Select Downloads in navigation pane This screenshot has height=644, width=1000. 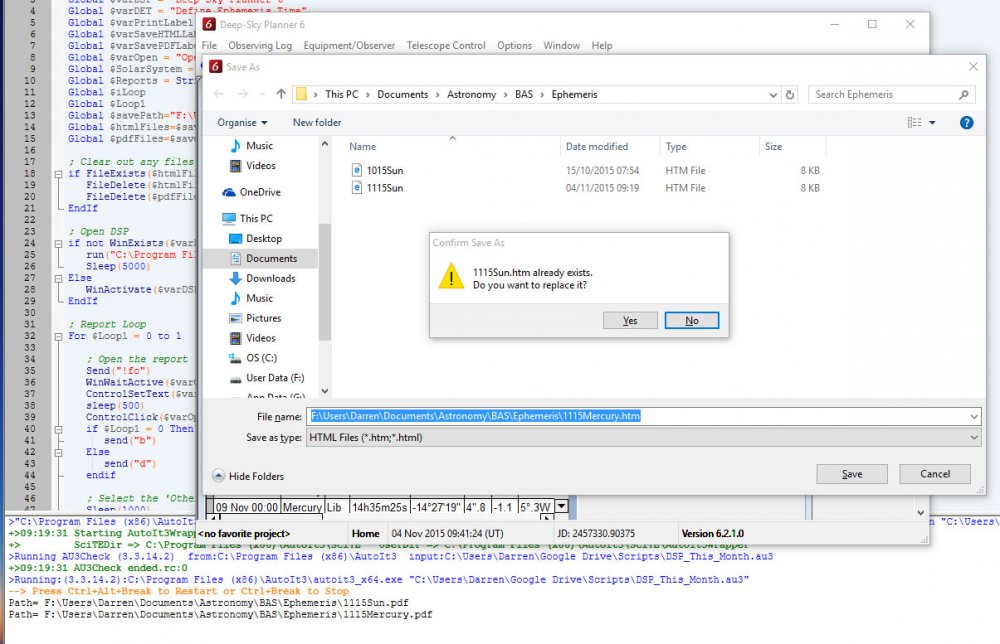(x=271, y=278)
